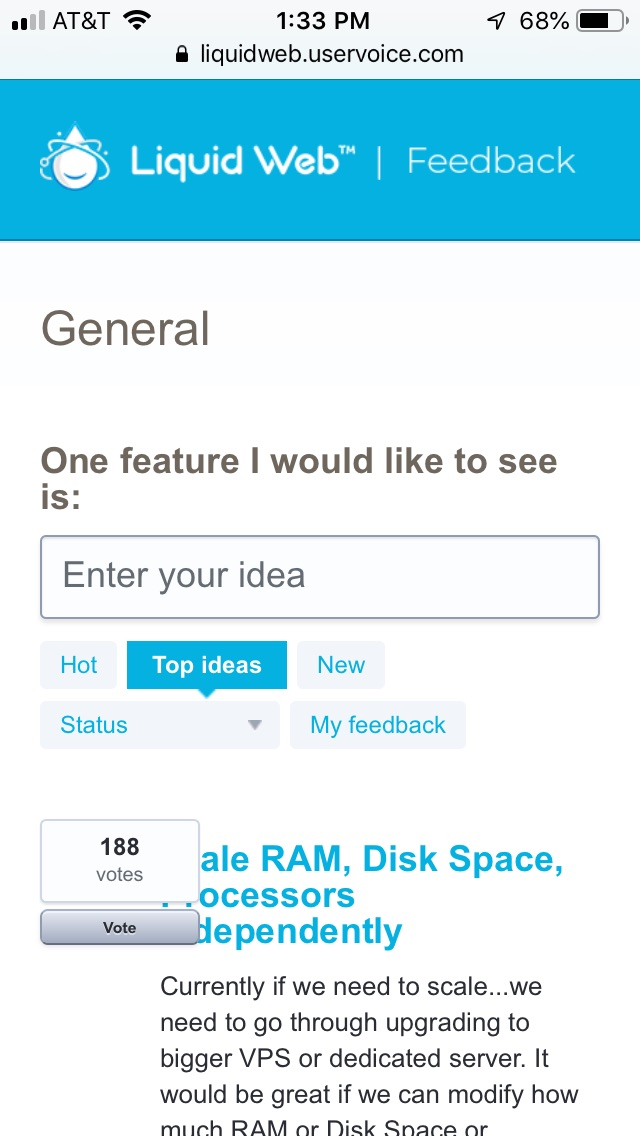This screenshot has width=640, height=1136.
Task: Open the My feedback filter
Action: (x=378, y=724)
